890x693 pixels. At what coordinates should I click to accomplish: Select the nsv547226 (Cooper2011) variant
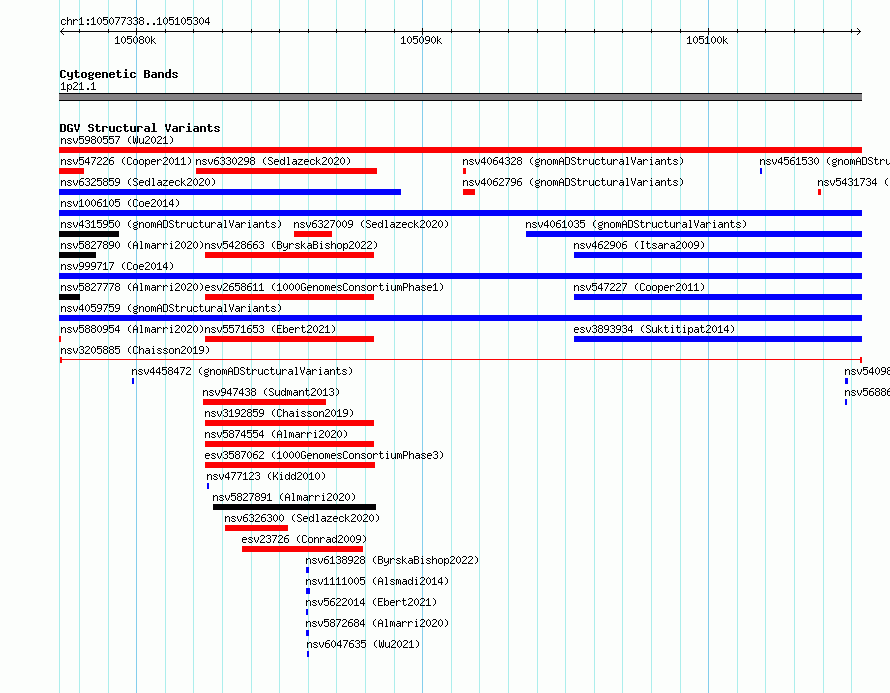point(126,161)
